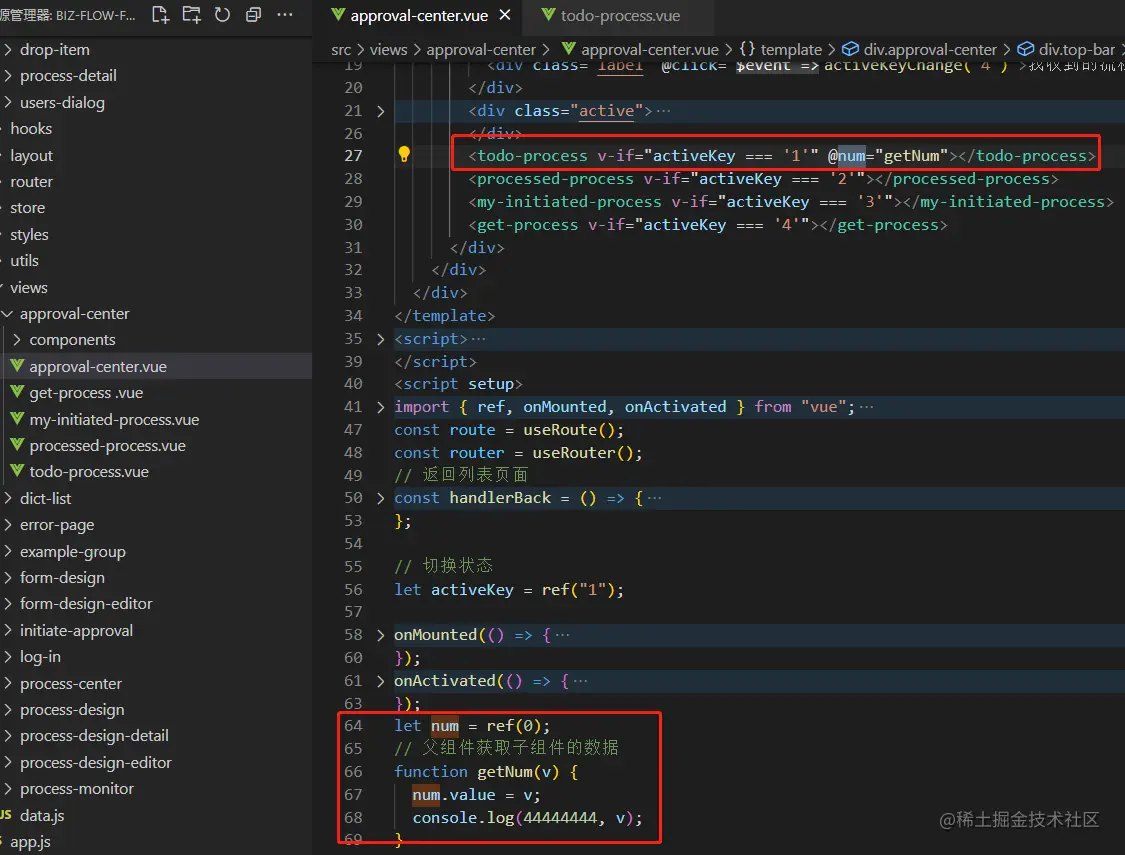Click the New Folder icon in explorer header
Viewport: 1125px width, 855px height.
192,14
